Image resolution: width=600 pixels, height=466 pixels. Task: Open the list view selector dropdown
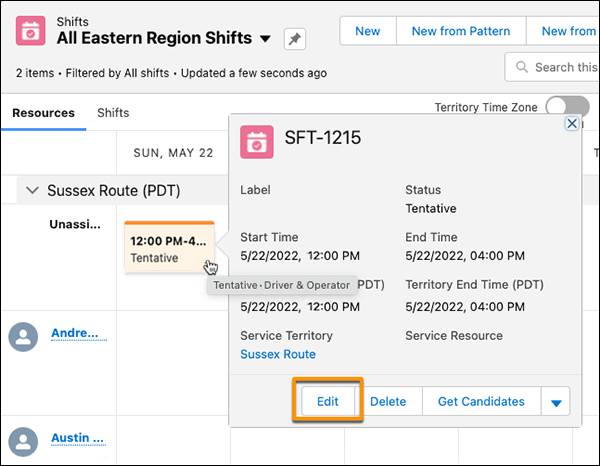(265, 39)
